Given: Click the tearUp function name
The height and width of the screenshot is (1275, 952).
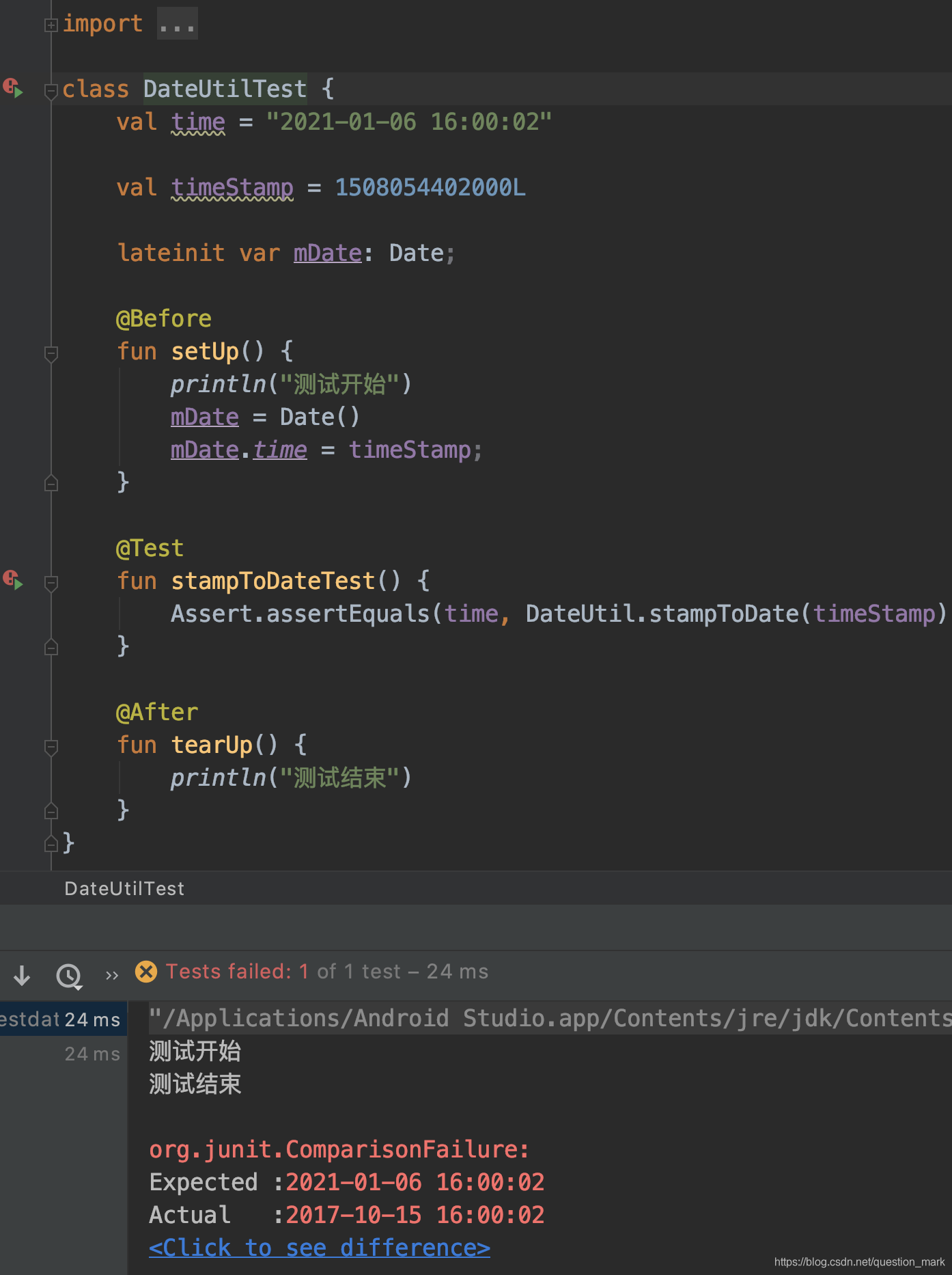Looking at the screenshot, I should pos(212,745).
